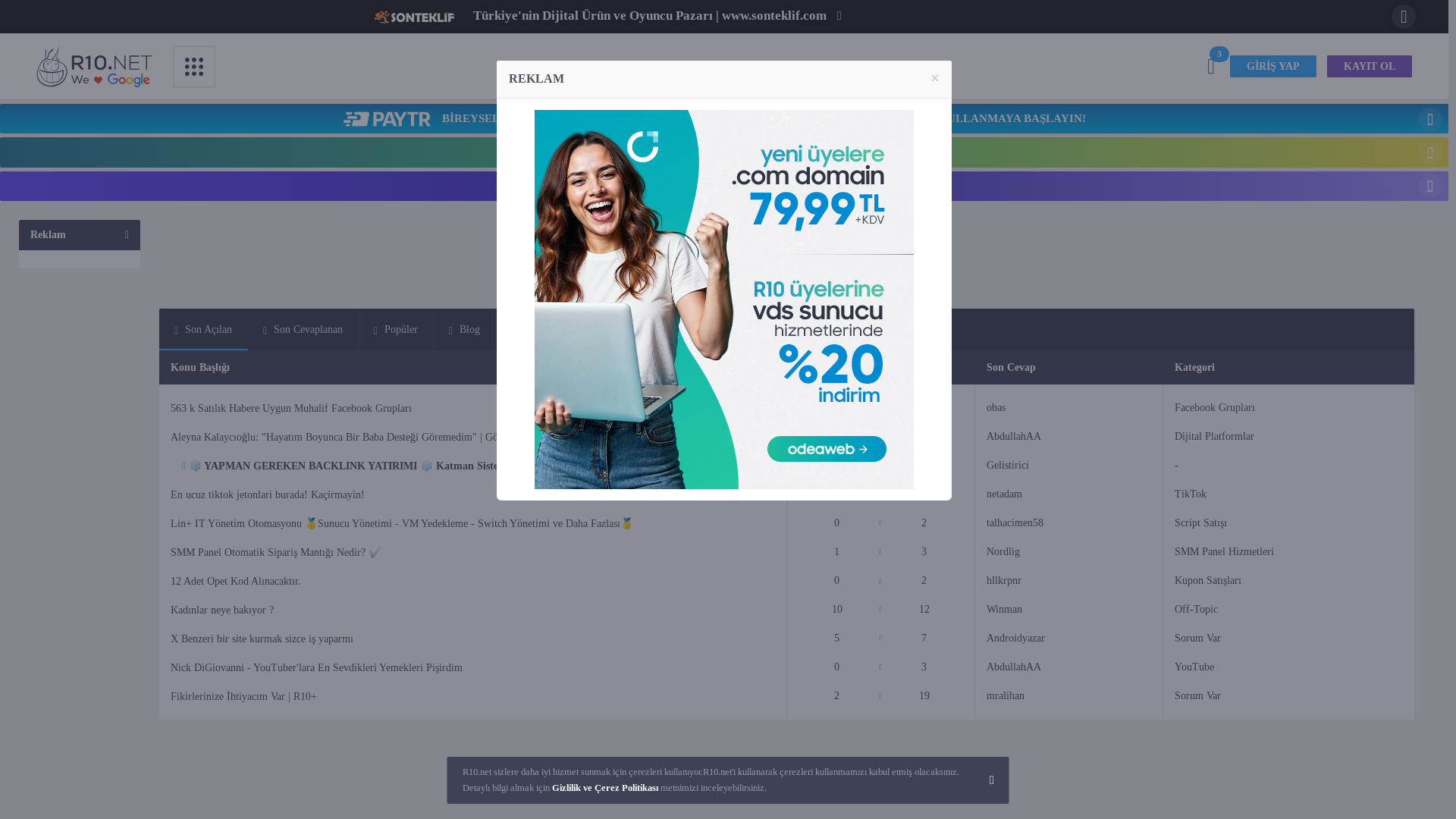
Task: Open the nine-dot apps grid menu
Action: point(194,67)
